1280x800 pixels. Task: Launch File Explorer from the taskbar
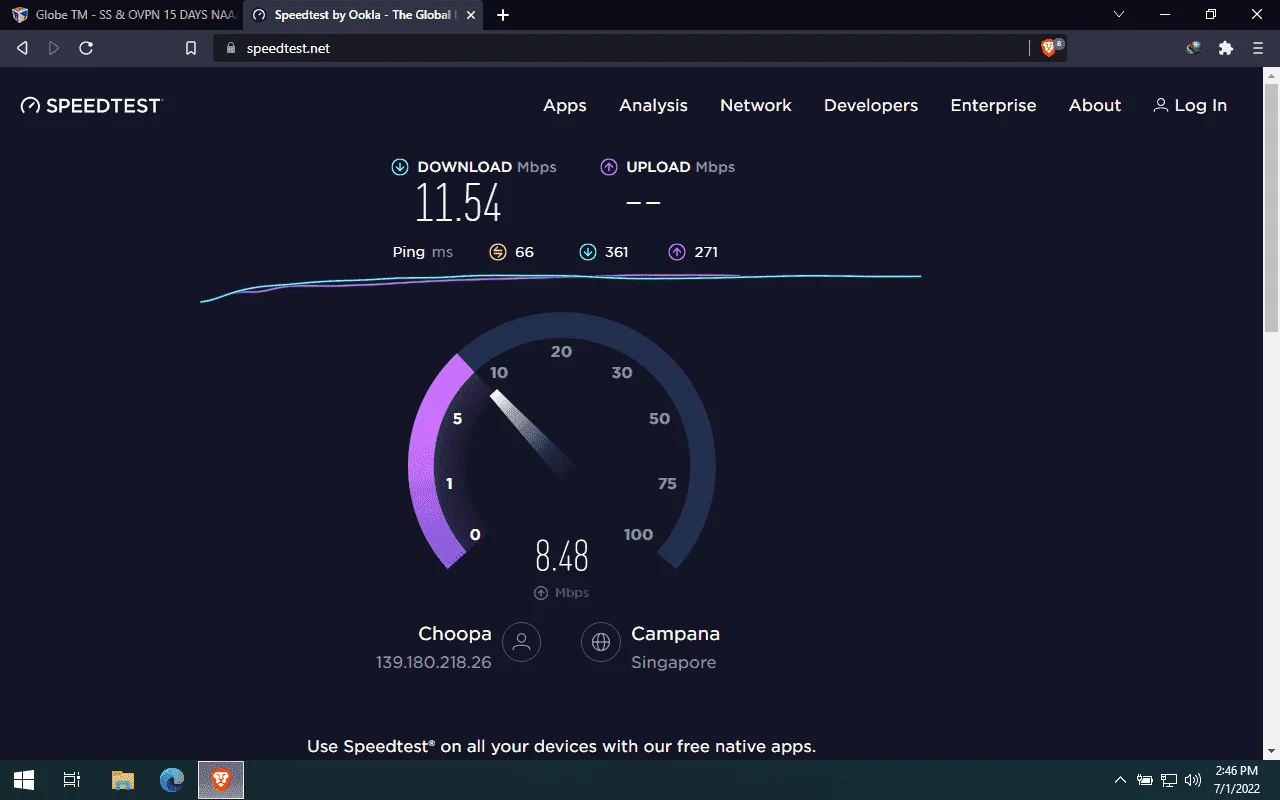(122, 780)
